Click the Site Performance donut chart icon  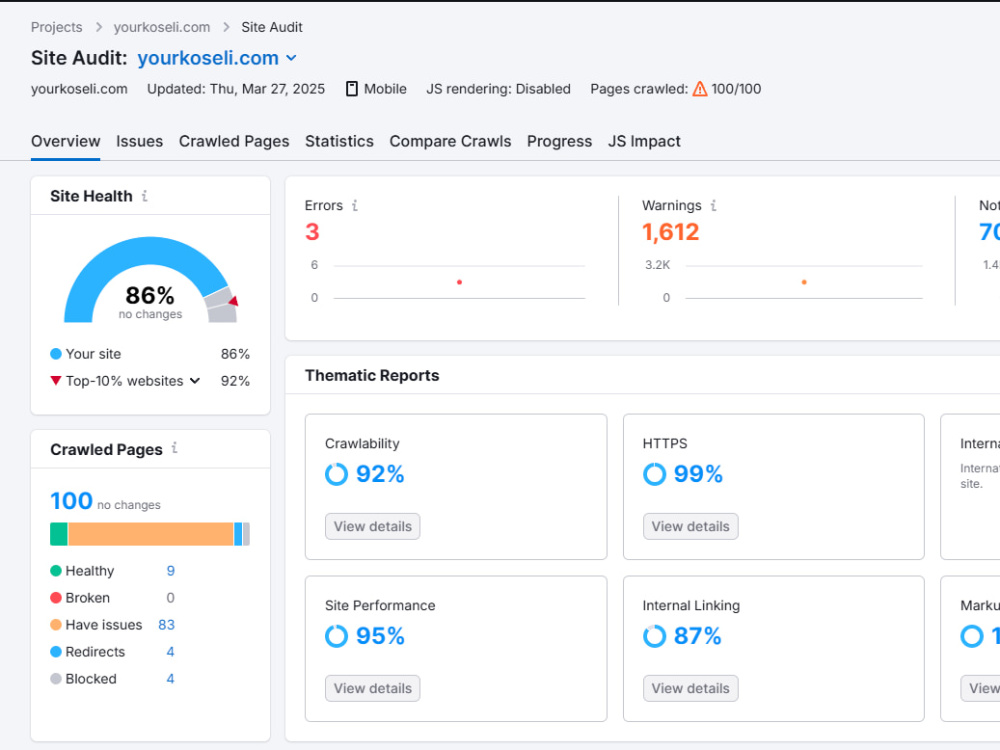(336, 636)
